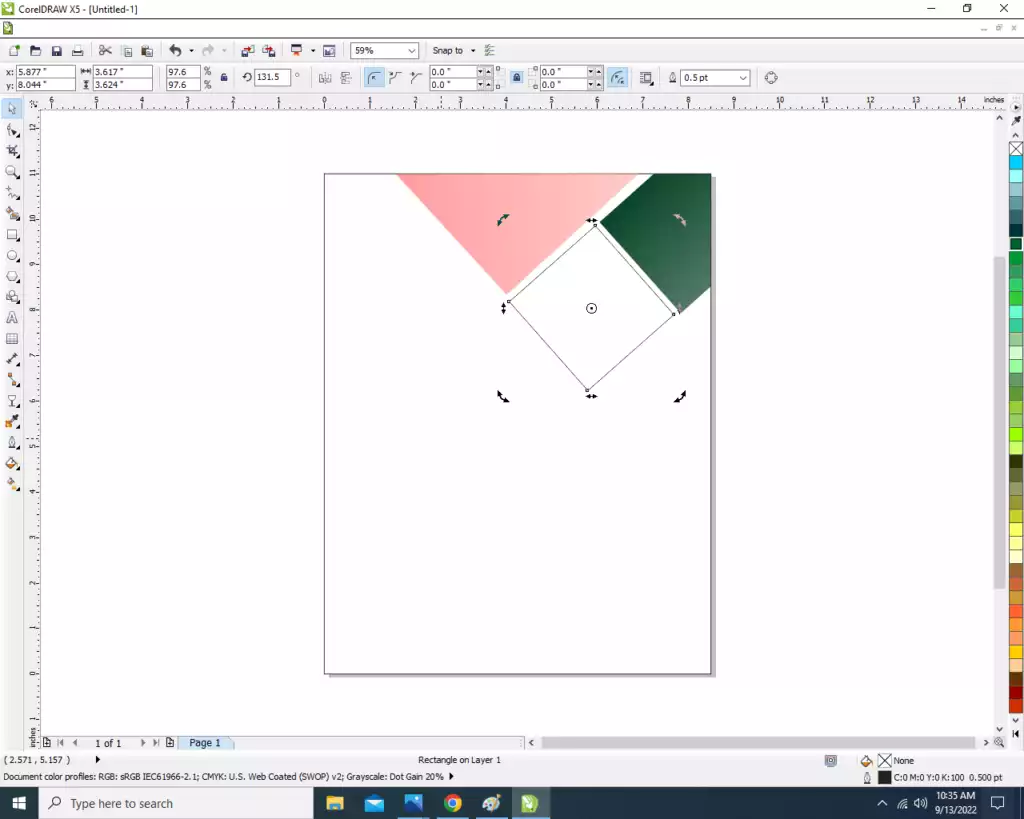
Task: Open the Wrap Text options
Action: [646, 78]
